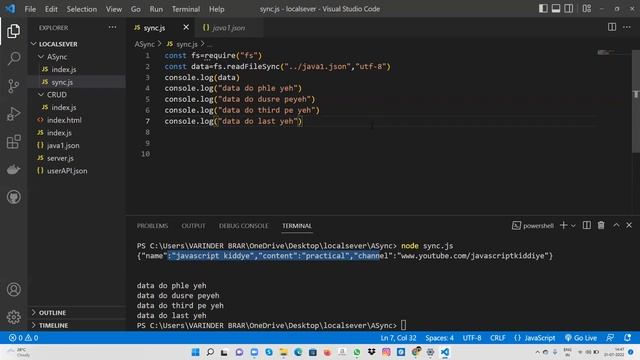
Task: Open the Docker view in activity bar
Action: tap(13, 169)
